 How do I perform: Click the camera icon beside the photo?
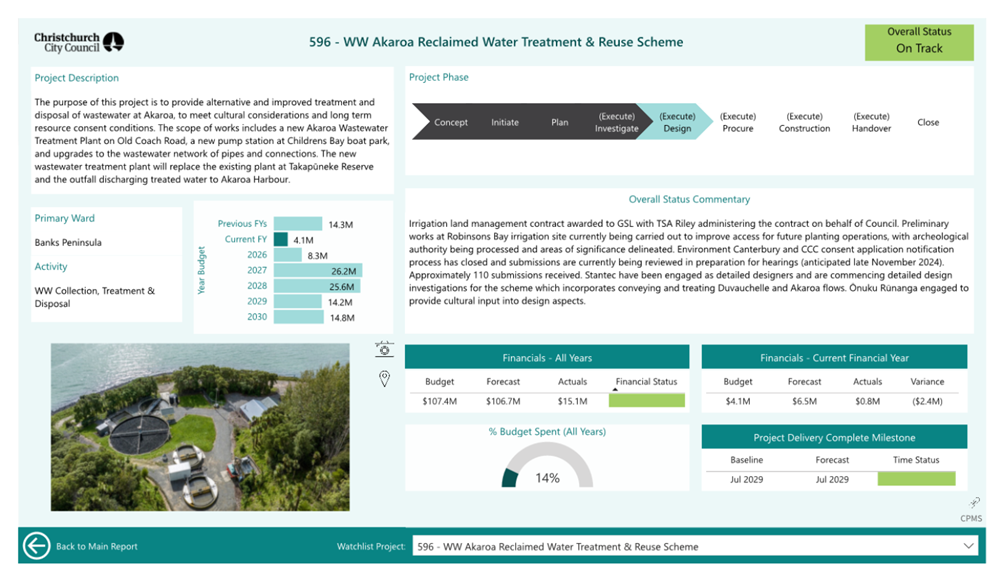click(x=384, y=349)
